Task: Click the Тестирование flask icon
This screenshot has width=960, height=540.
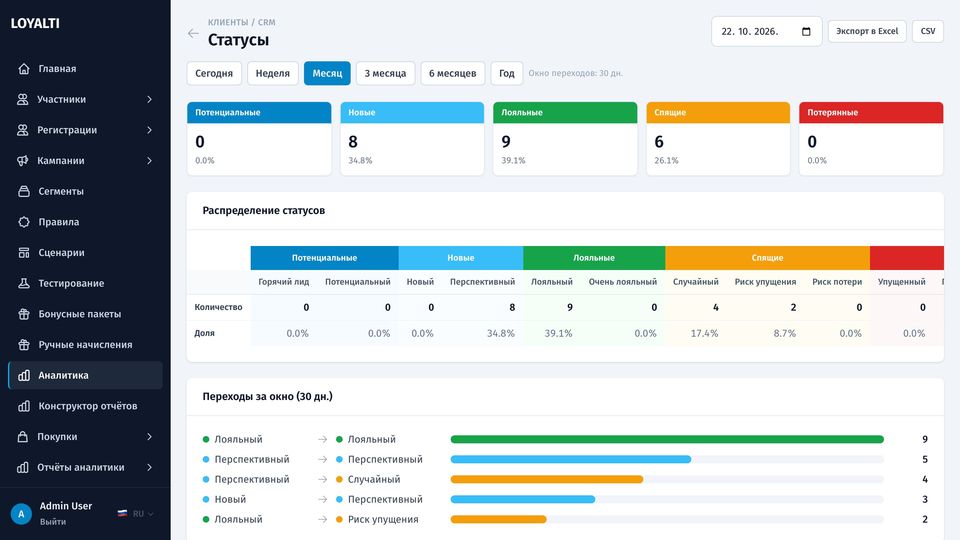Action: pyautogui.click(x=23, y=283)
